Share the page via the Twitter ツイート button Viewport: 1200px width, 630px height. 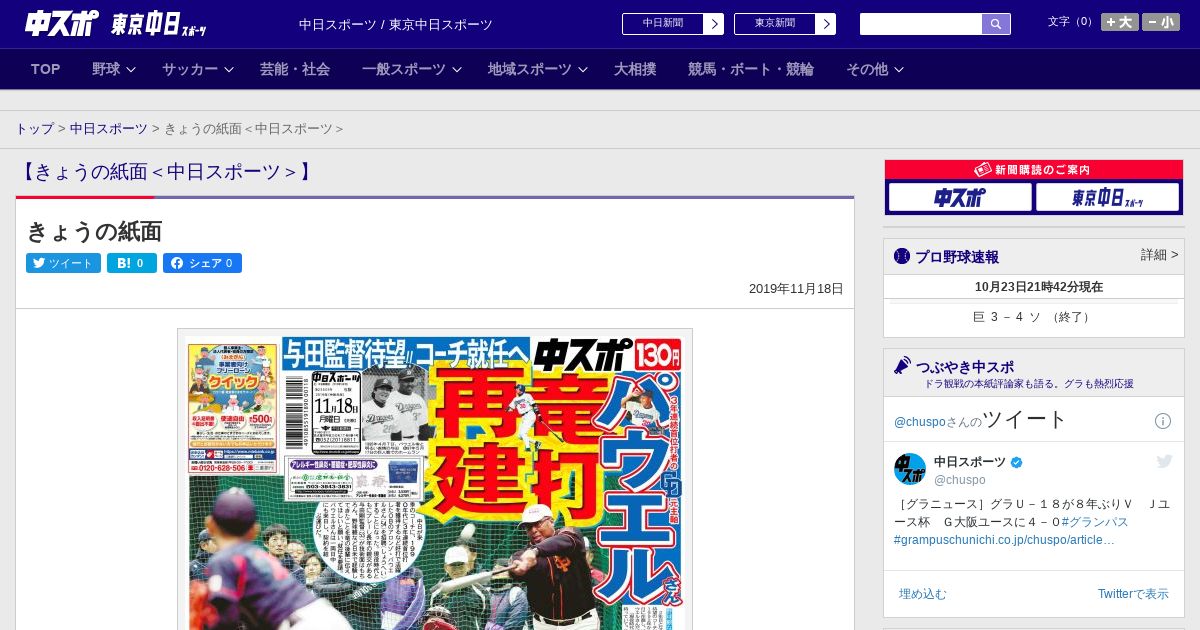pyautogui.click(x=63, y=263)
